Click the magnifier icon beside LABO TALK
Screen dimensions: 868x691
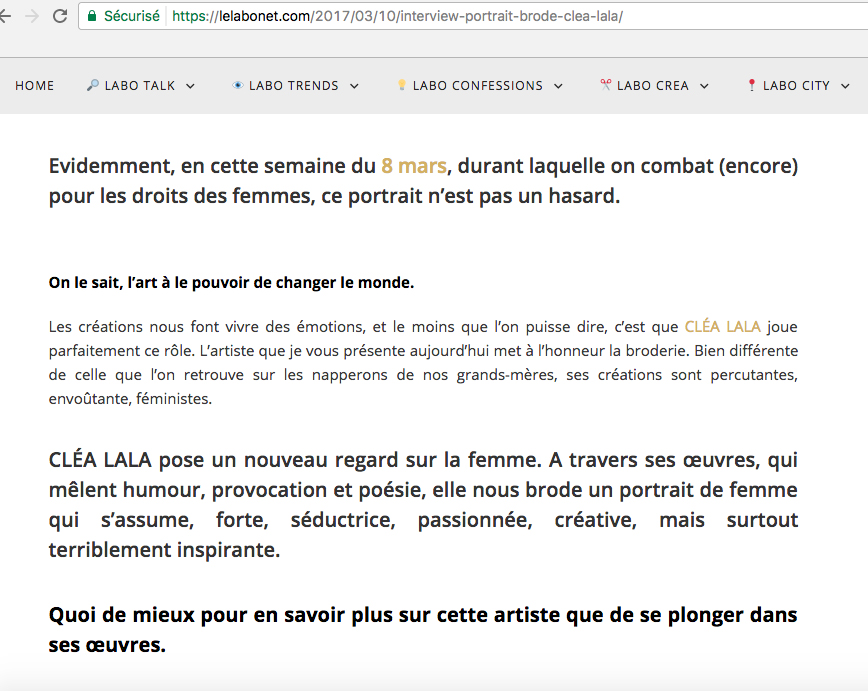(x=92, y=85)
